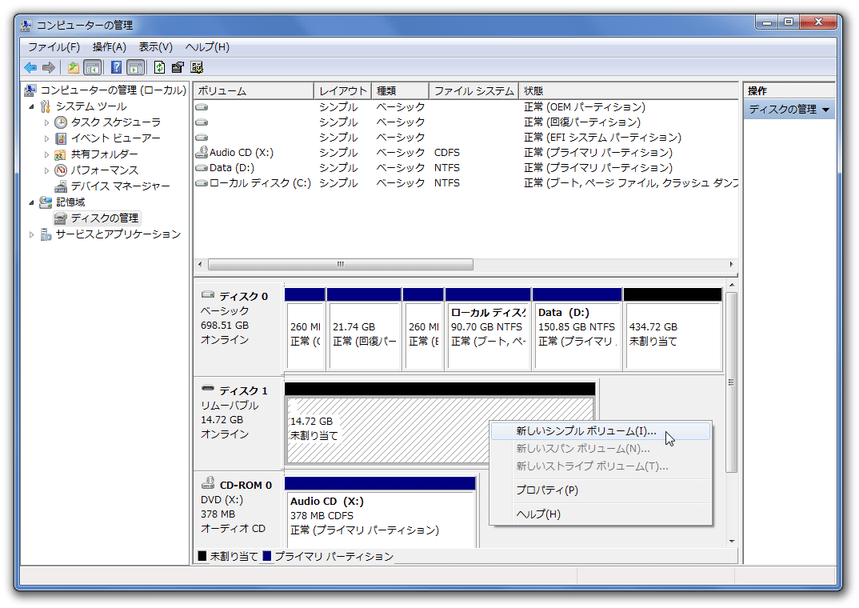Click the Forward arrow in the toolbar
Screen dimensions: 859x608
pos(49,67)
